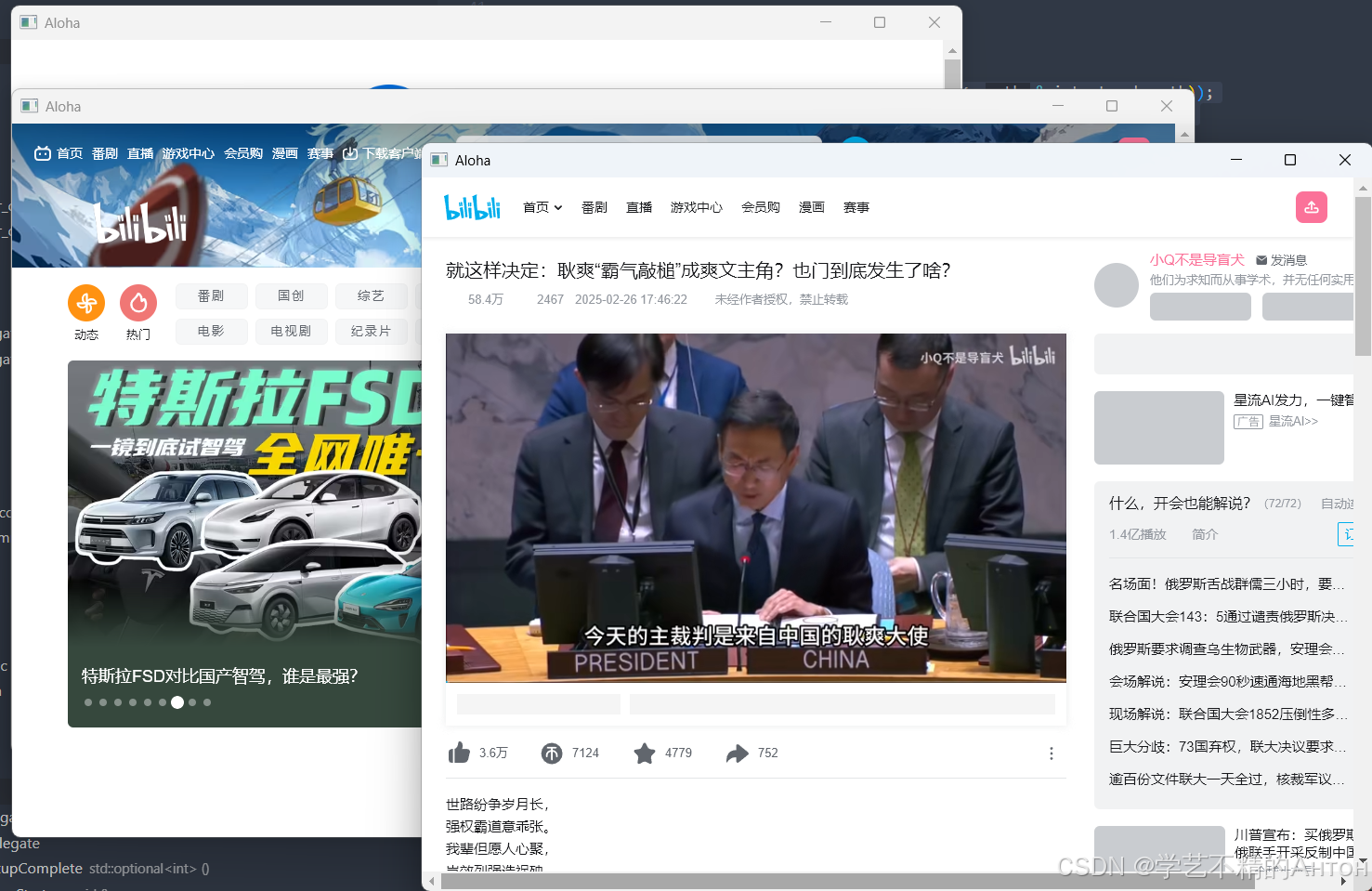
Task: Like the video with the thumbs-up icon
Action: click(459, 753)
